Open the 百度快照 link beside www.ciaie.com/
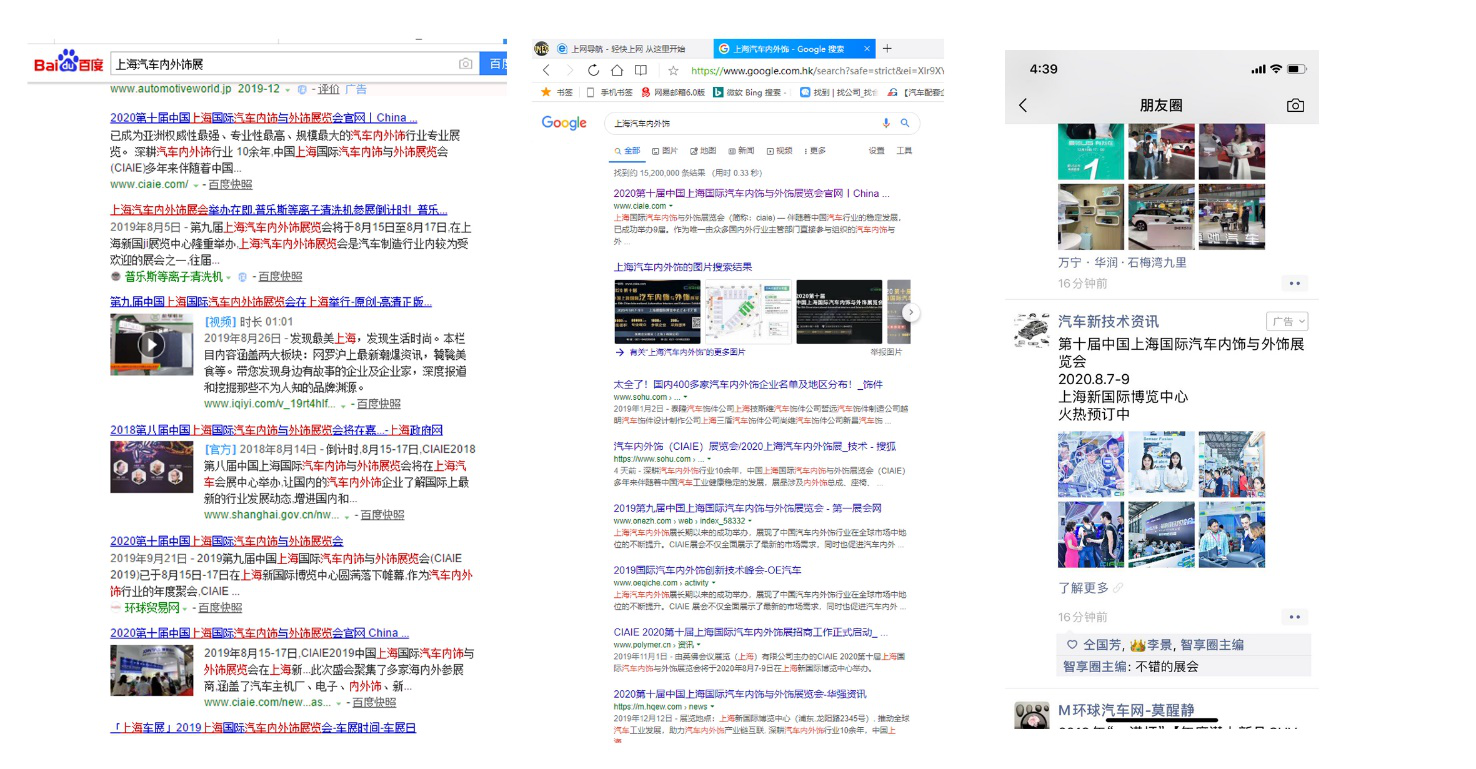Image resolution: width=1476 pixels, height=769 pixels. (230, 184)
